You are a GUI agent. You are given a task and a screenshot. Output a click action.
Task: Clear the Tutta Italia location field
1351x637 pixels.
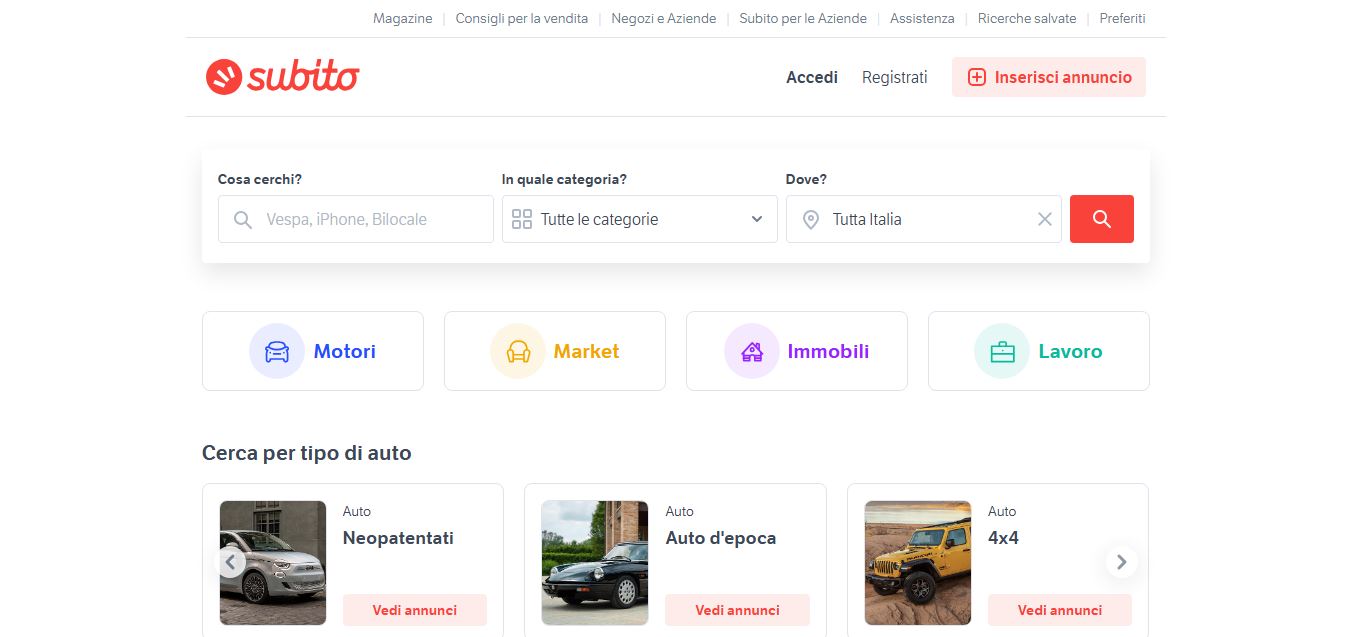pyautogui.click(x=1044, y=219)
